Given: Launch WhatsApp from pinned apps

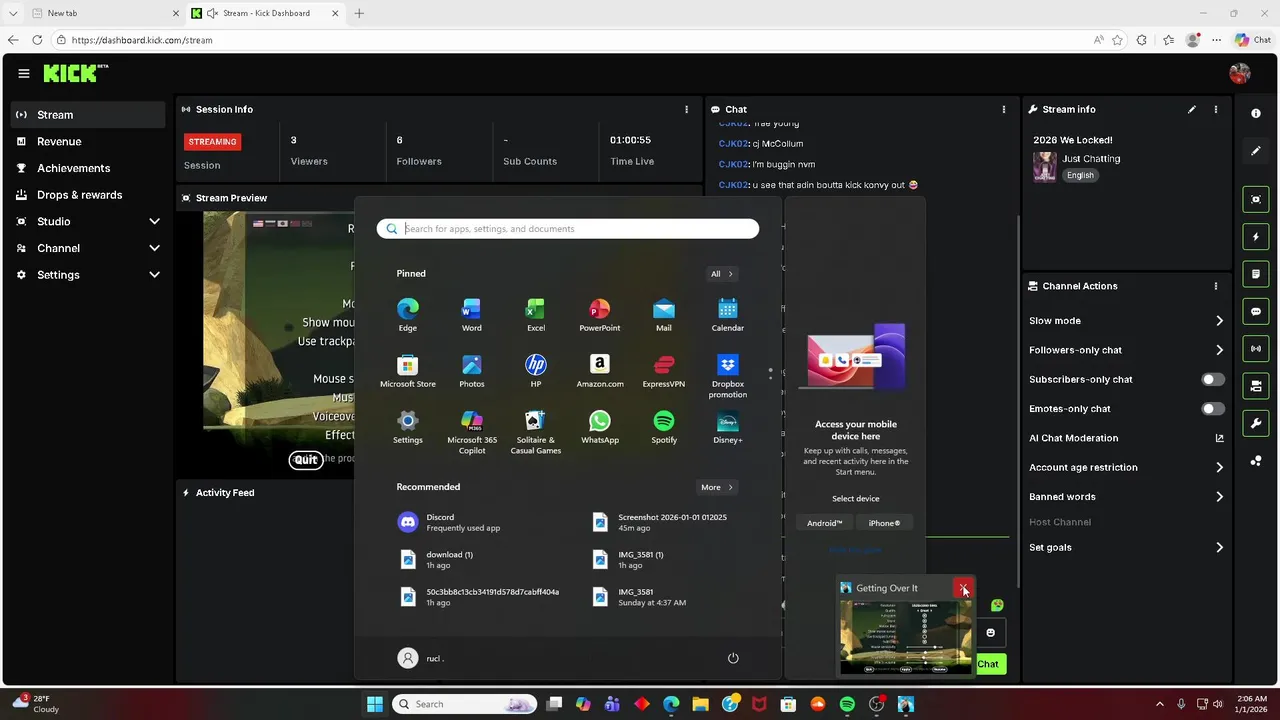Looking at the screenshot, I should (x=600, y=426).
